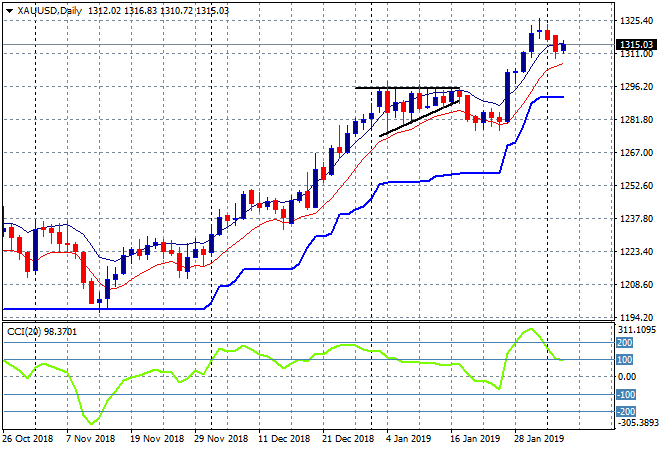
Task: Click the chart menu triangle beside XAUUSD
Action: (9, 11)
